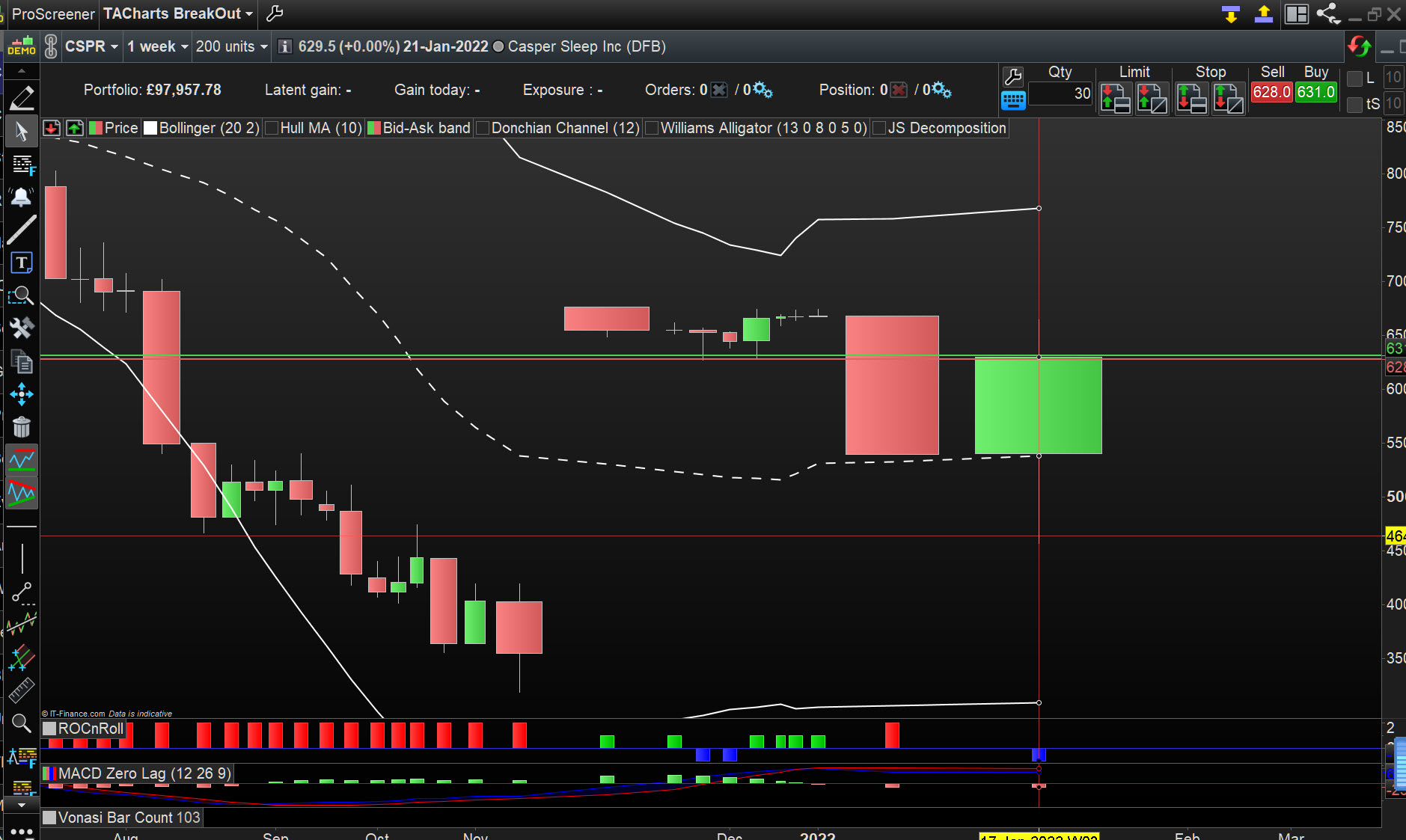Click the Buy 631.0 button
This screenshot has width=1406, height=840.
[x=1316, y=92]
